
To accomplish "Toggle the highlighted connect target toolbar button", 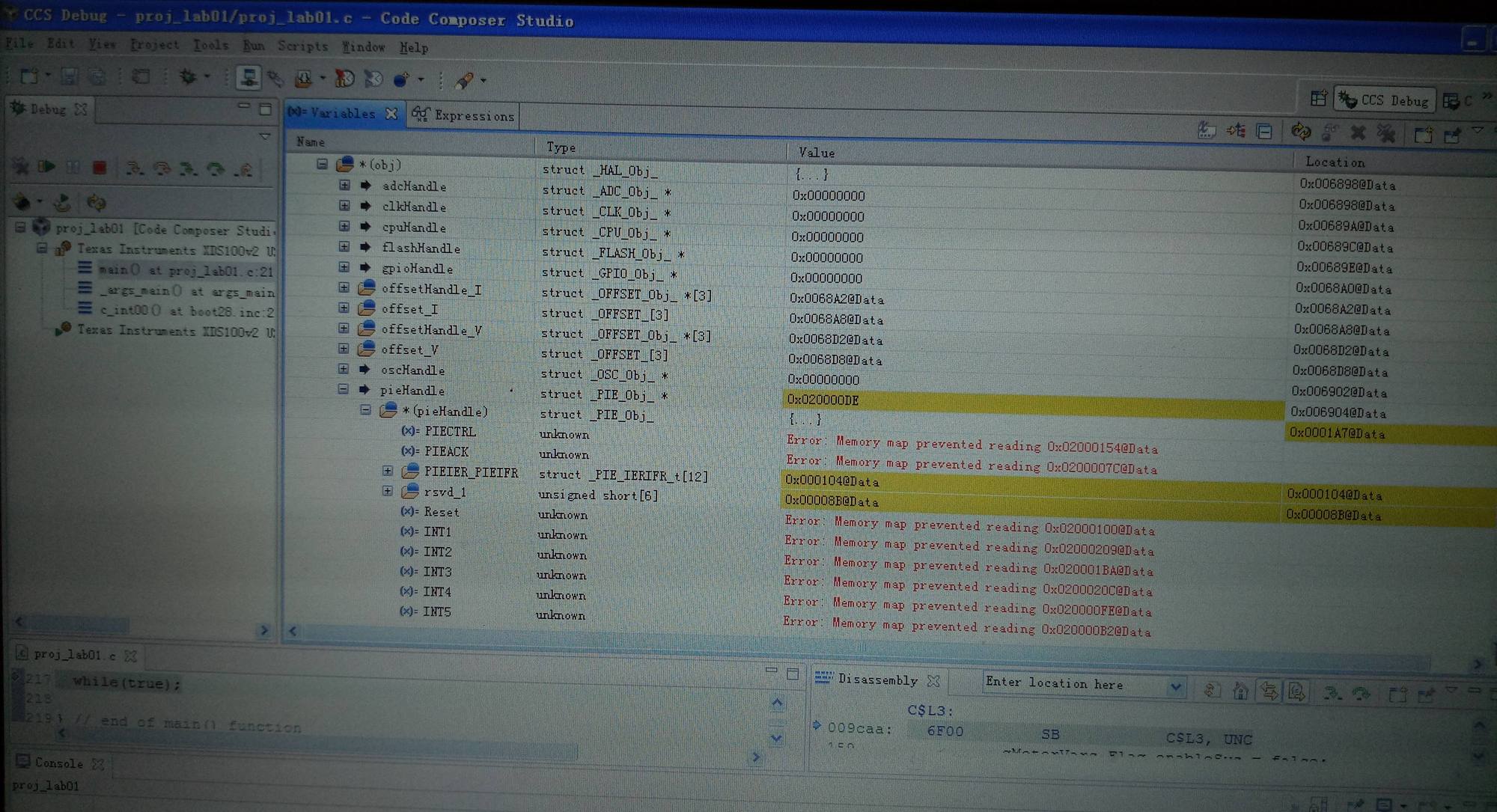I will click(x=248, y=77).
